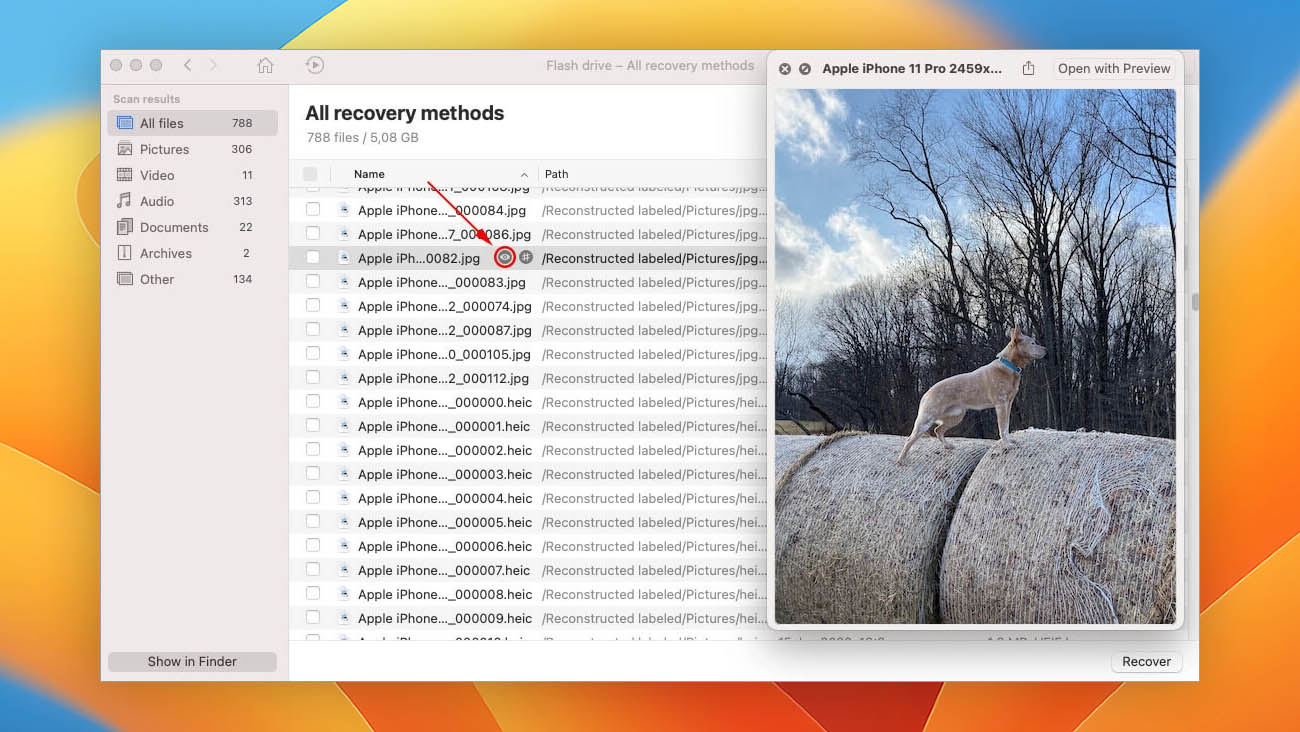Open hex view icon on 0082.jpg row
Image resolution: width=1300 pixels, height=732 pixels.
[x=526, y=257]
